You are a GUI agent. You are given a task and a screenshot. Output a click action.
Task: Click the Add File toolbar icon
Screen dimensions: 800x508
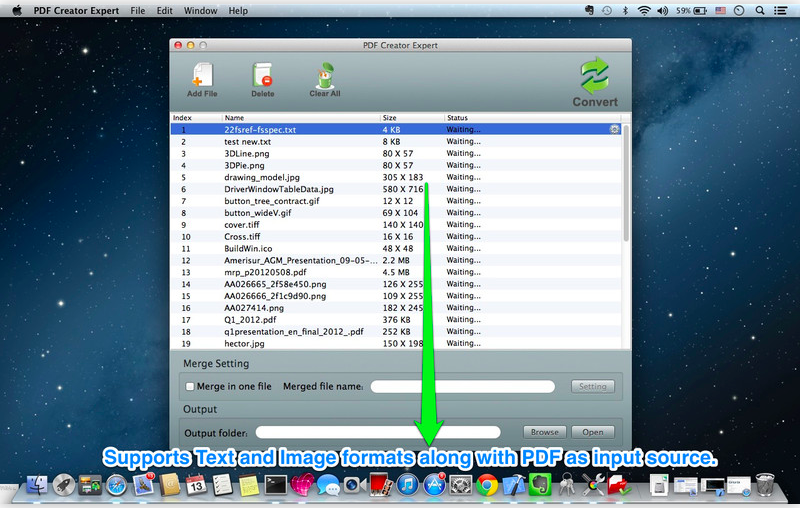pyautogui.click(x=202, y=80)
